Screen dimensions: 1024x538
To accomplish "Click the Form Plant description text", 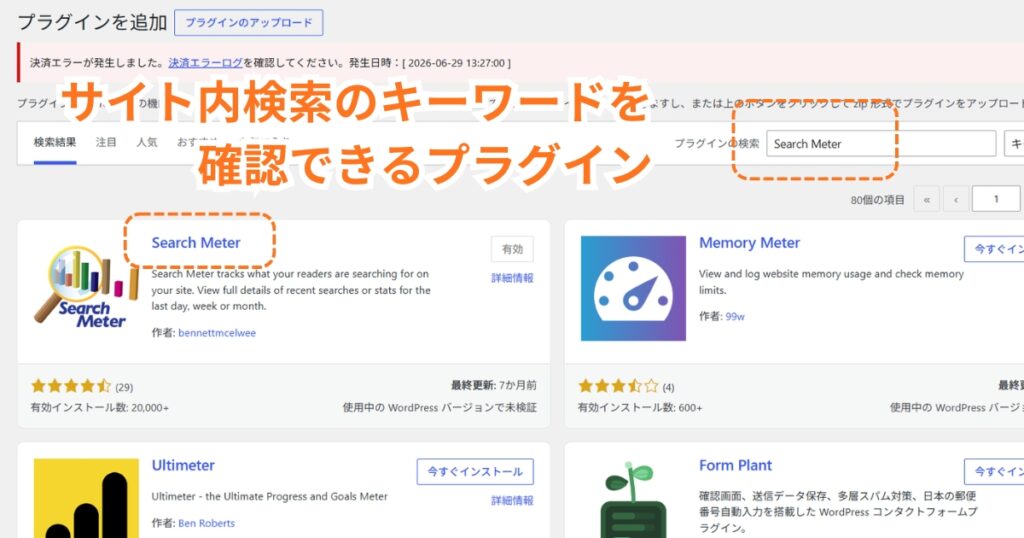I will 838,512.
